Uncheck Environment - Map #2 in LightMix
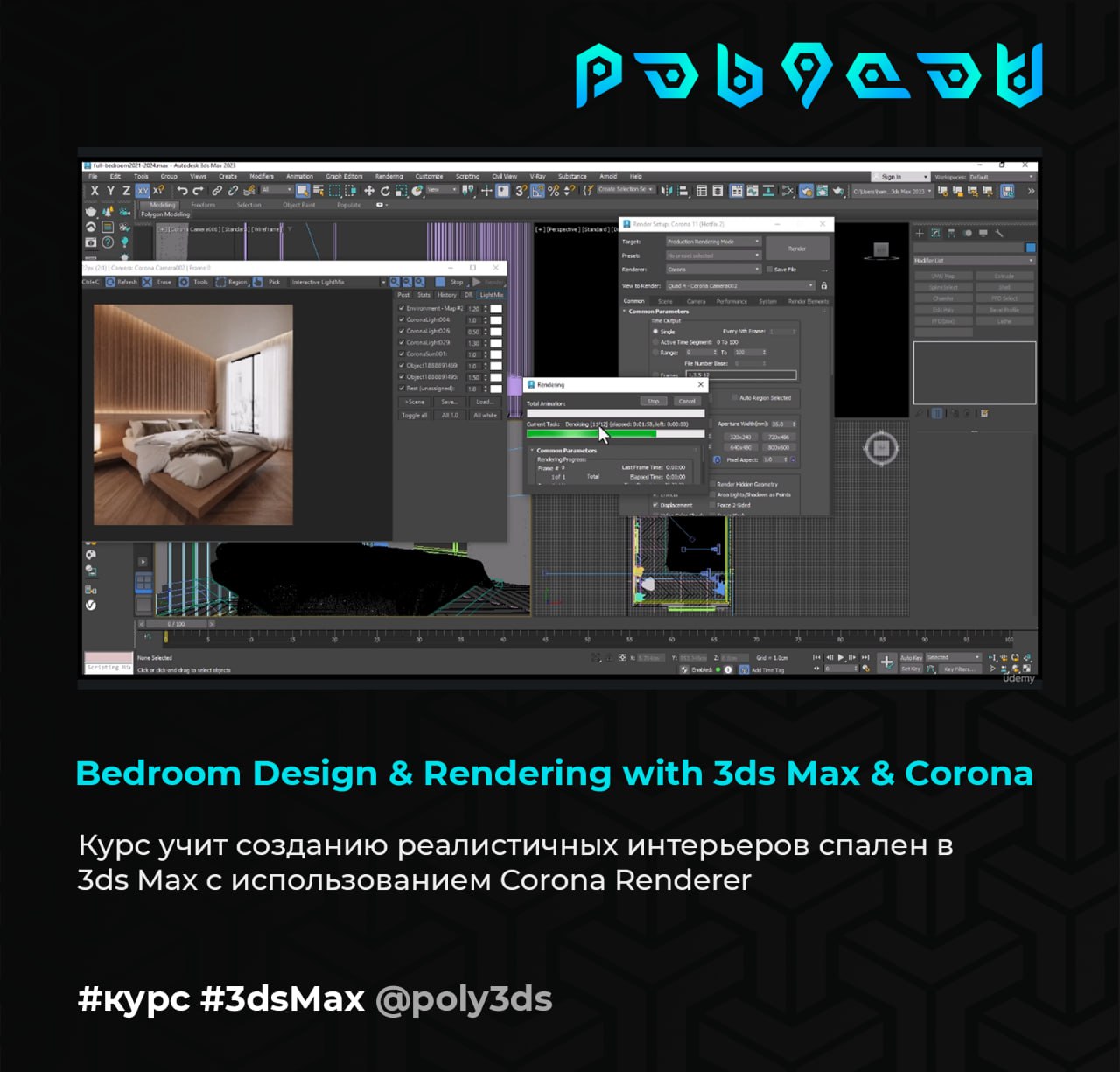1120x1072 pixels. pyautogui.click(x=401, y=308)
